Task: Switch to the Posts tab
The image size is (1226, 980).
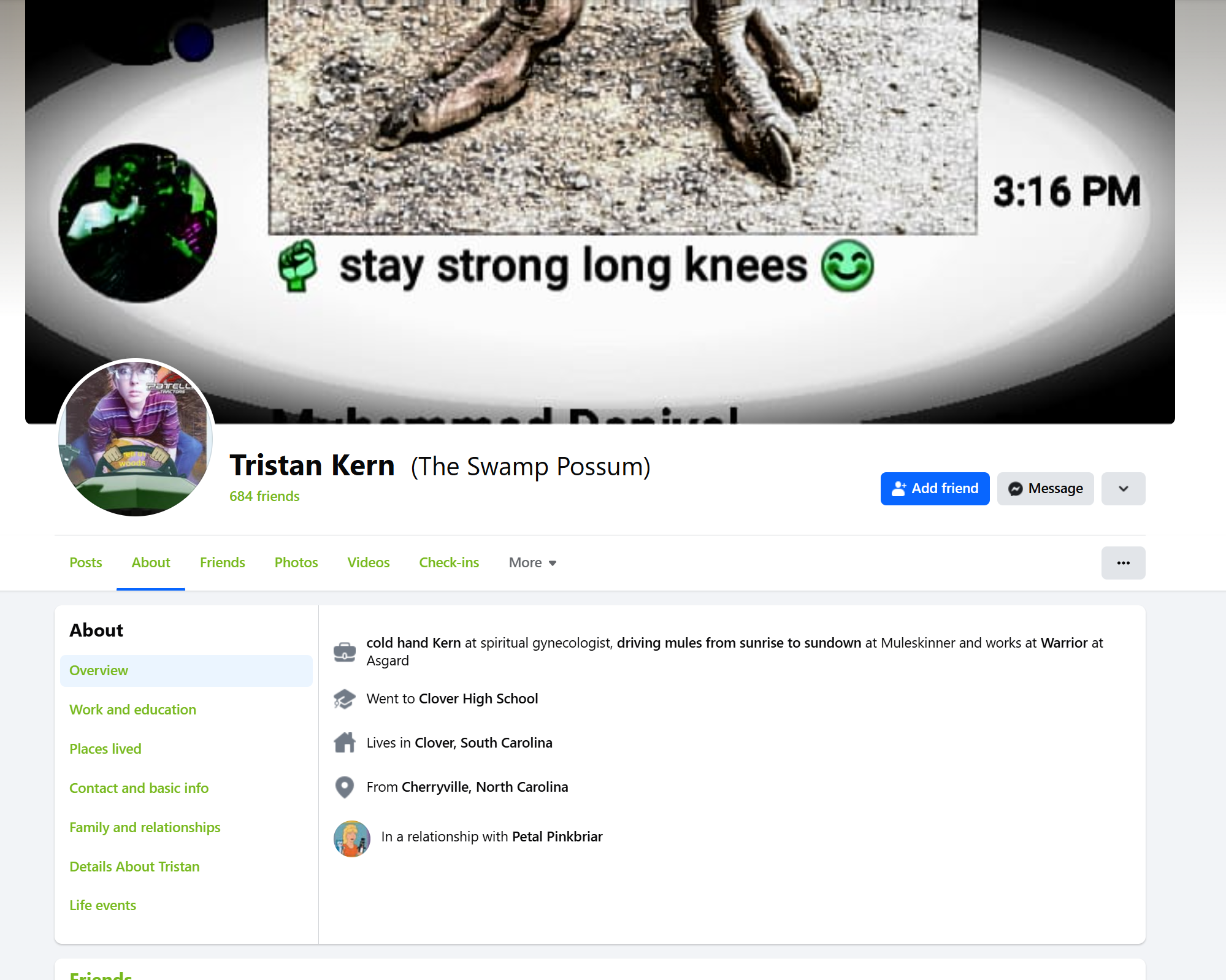Action: (x=86, y=563)
